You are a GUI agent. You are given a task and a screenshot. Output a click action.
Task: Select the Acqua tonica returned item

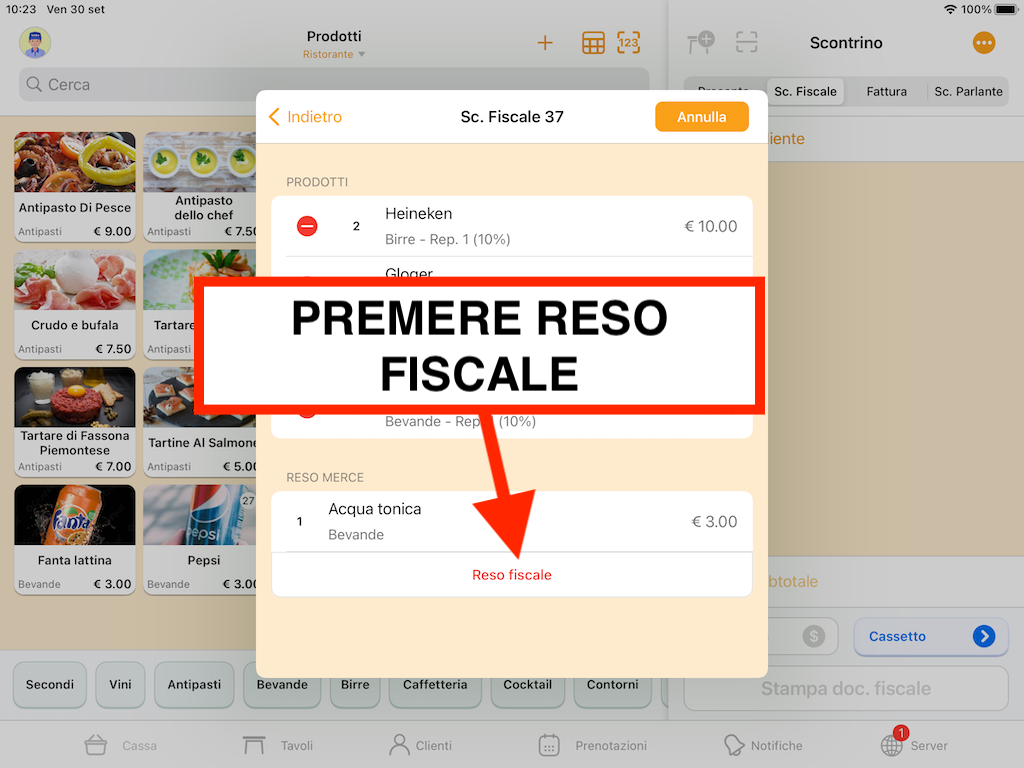click(512, 521)
